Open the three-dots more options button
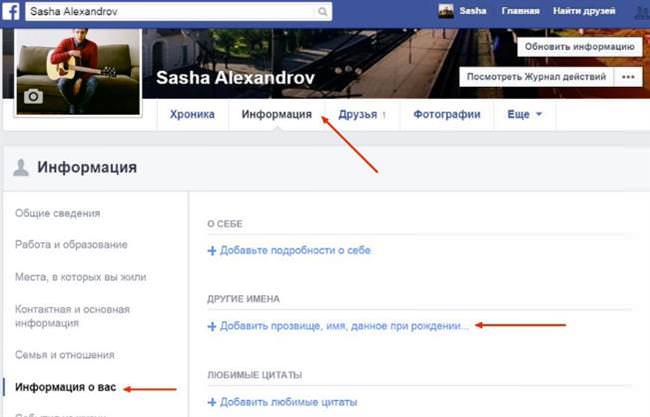The width and height of the screenshot is (650, 417). coord(628,77)
